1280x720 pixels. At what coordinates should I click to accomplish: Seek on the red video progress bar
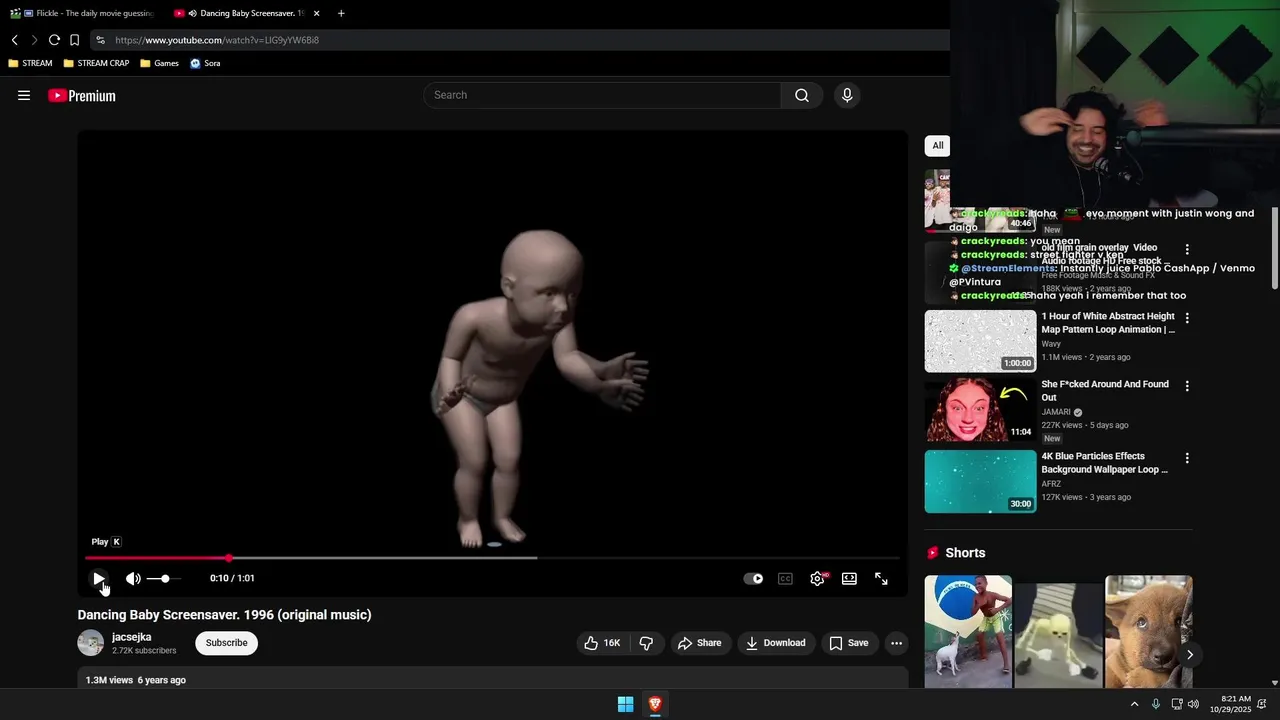pyautogui.click(x=492, y=558)
